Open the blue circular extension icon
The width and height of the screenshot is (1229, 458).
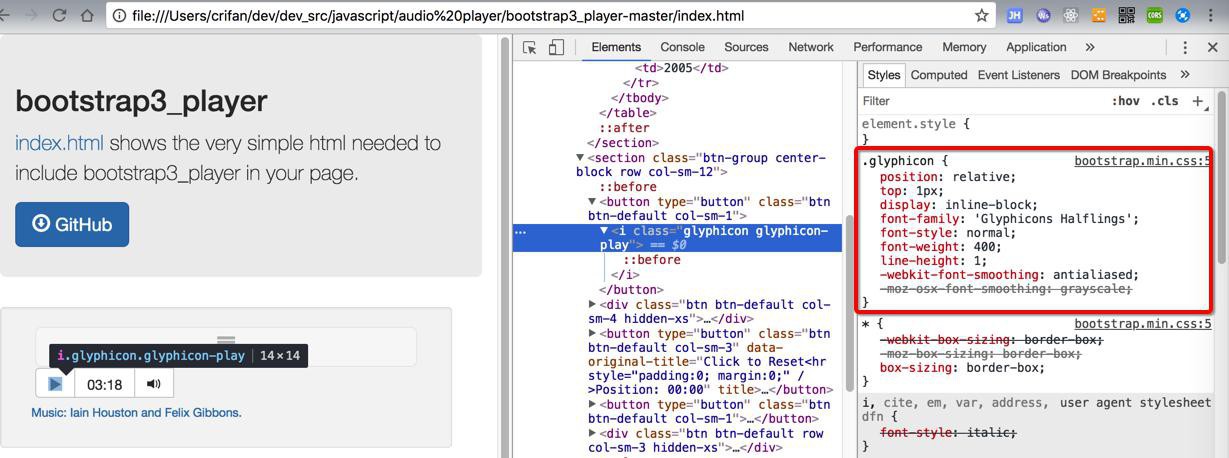tap(1183, 15)
